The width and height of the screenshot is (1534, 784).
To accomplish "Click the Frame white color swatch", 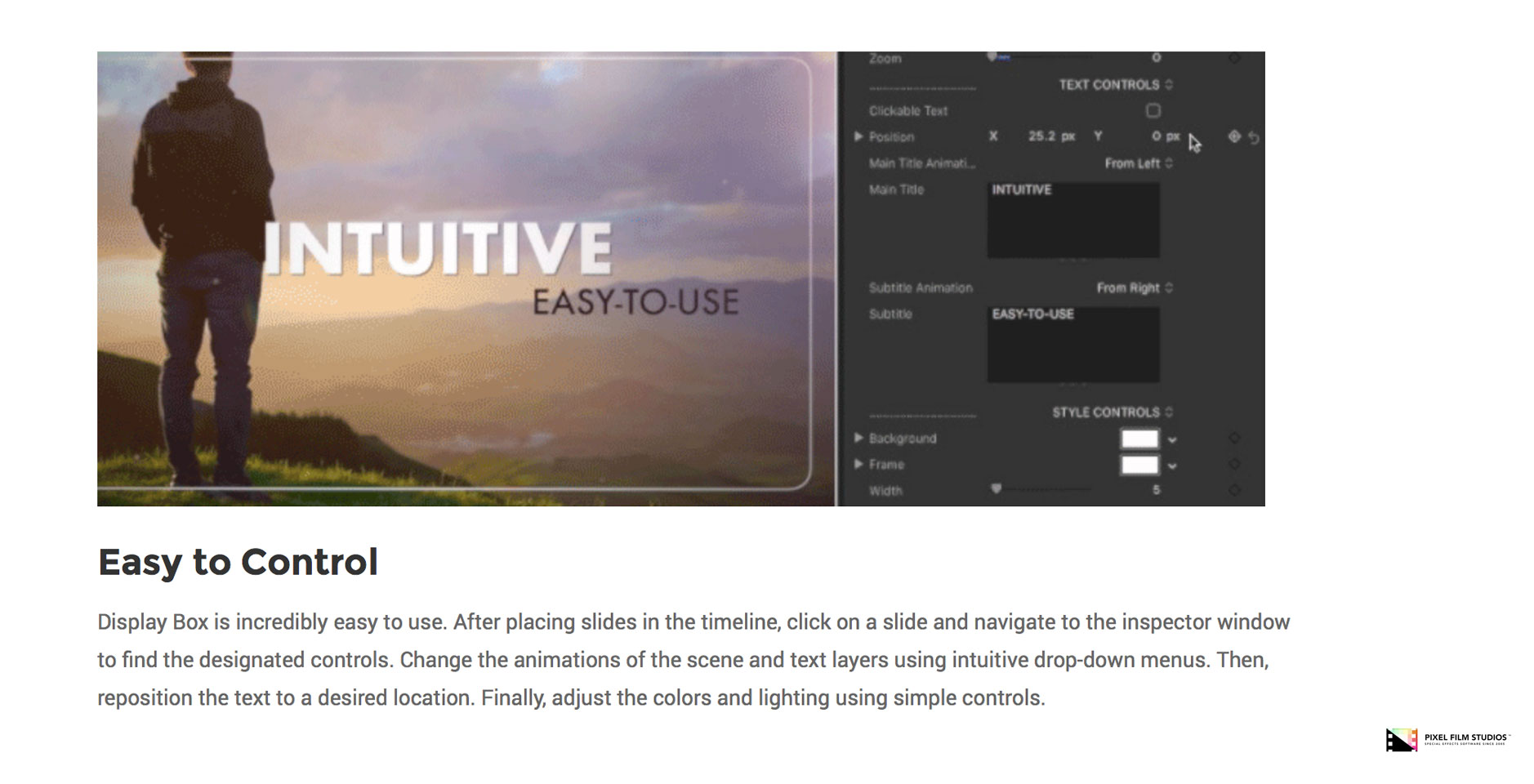I will (1139, 465).
